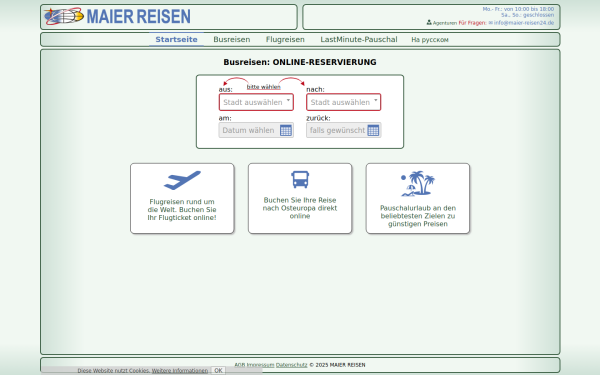Switch to the Startseite tab
This screenshot has height=375, width=600.
coord(176,39)
